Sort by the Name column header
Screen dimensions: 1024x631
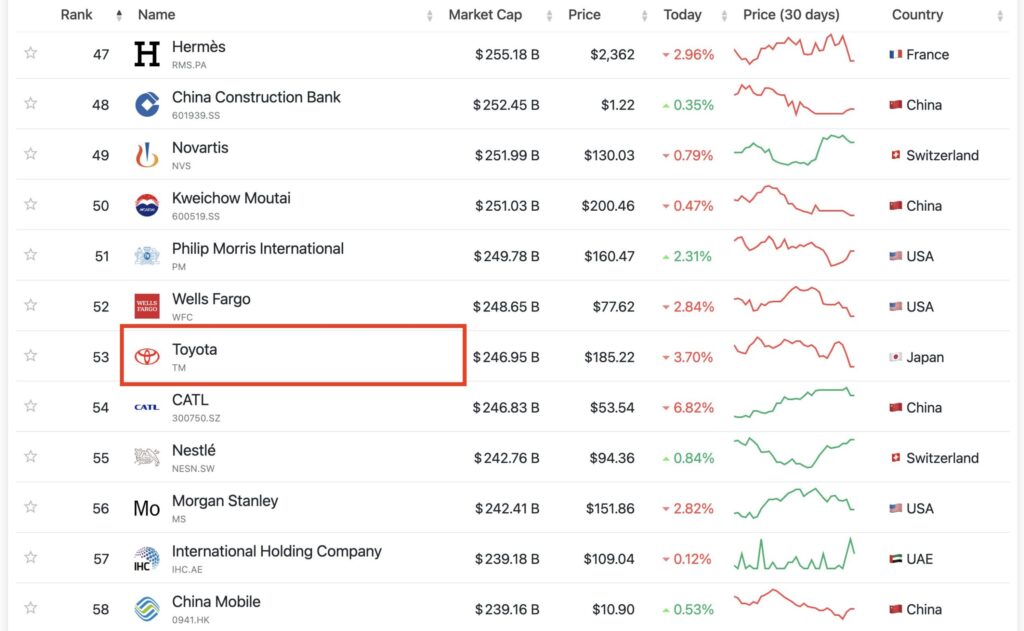pos(156,15)
